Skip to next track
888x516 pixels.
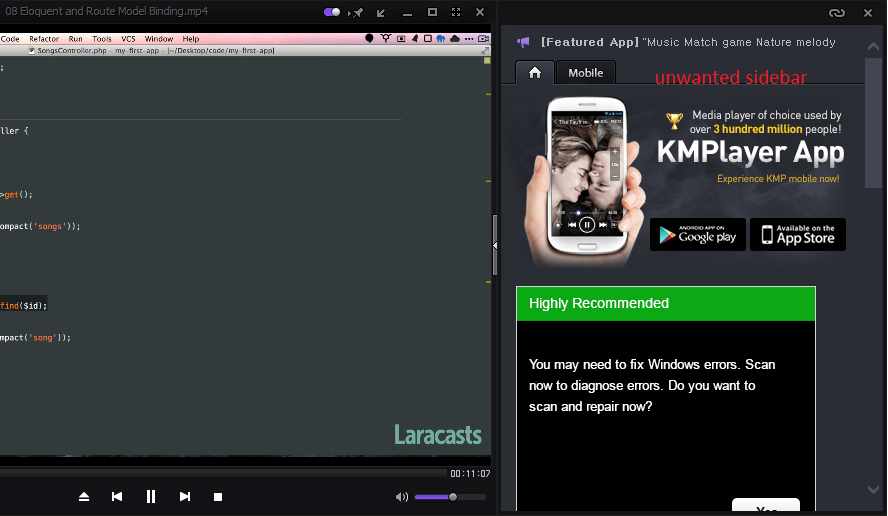(x=185, y=497)
